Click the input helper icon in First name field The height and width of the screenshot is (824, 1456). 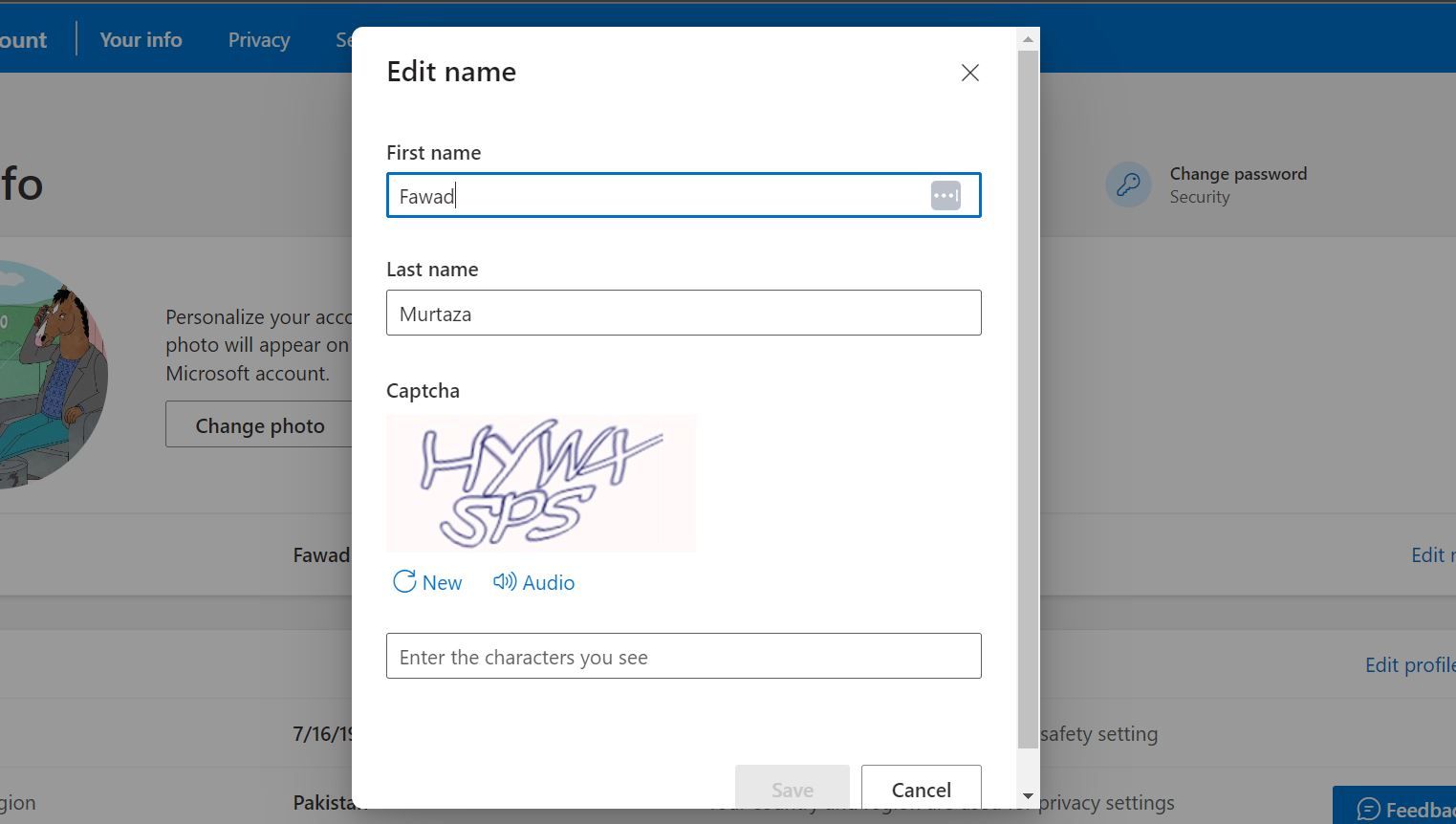(945, 195)
